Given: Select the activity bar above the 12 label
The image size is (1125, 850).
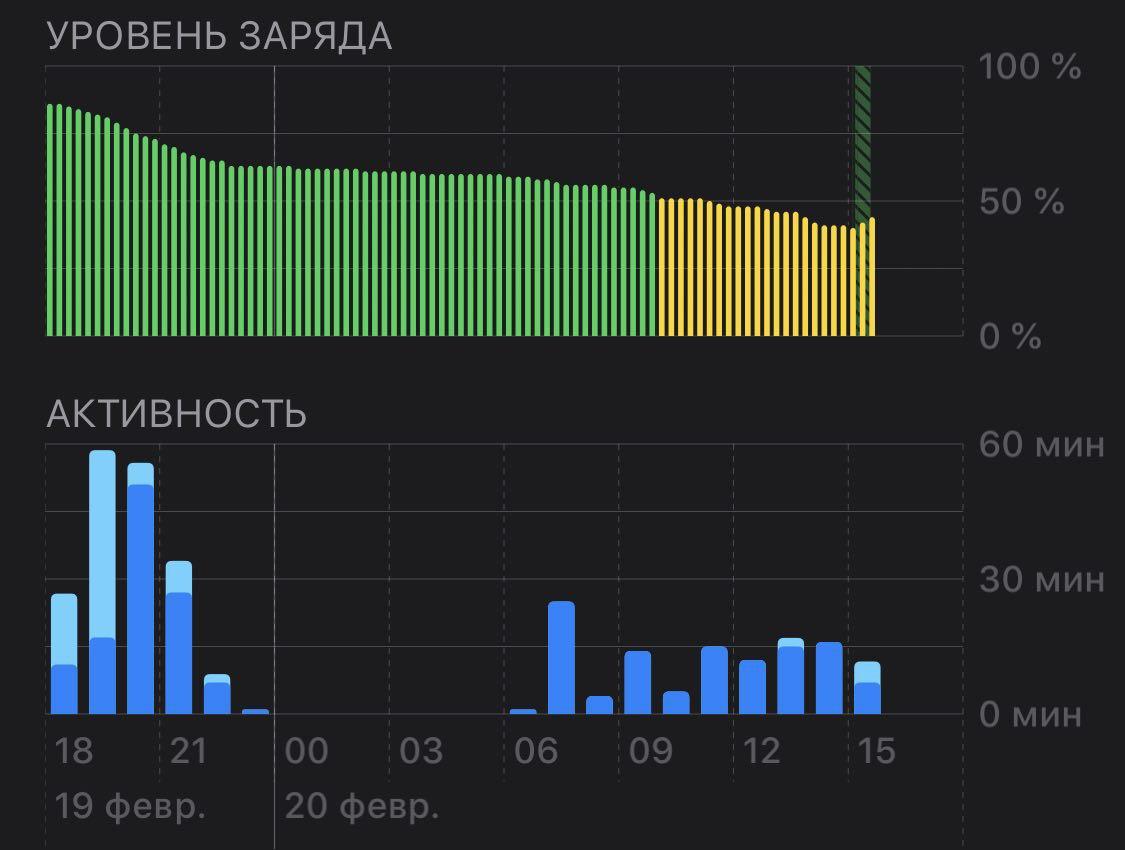Looking at the screenshot, I should [x=753, y=686].
